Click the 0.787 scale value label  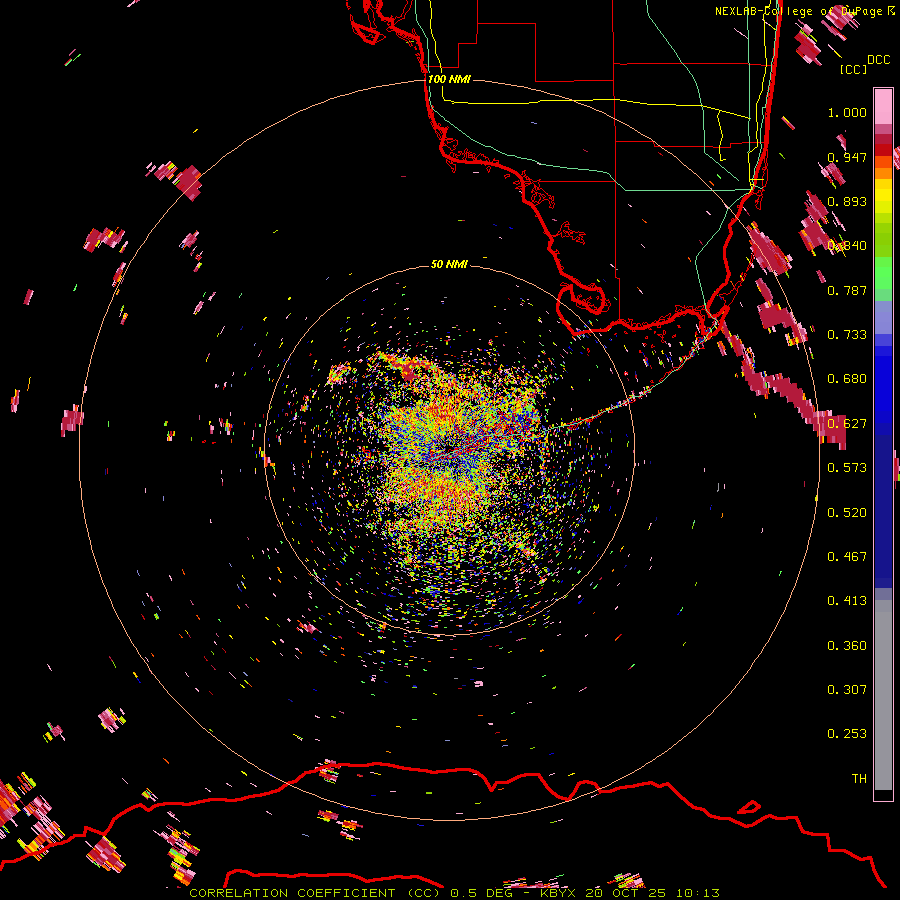(x=847, y=290)
